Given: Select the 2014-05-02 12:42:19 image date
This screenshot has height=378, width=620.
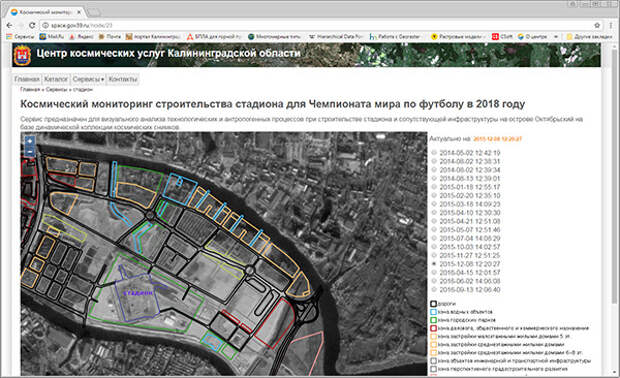Looking at the screenshot, I should pyautogui.click(x=434, y=153).
